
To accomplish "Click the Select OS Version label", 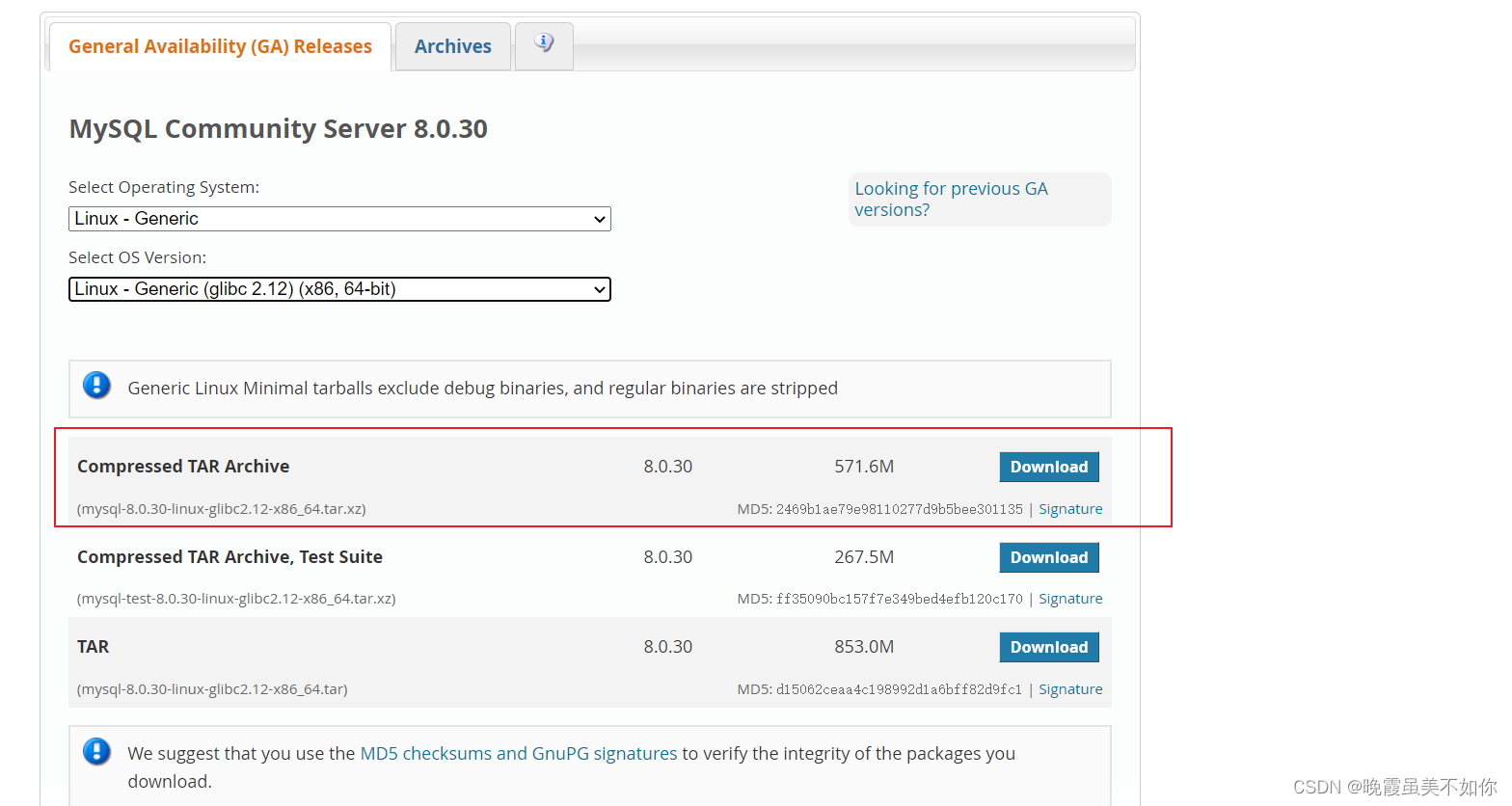I will [137, 257].
